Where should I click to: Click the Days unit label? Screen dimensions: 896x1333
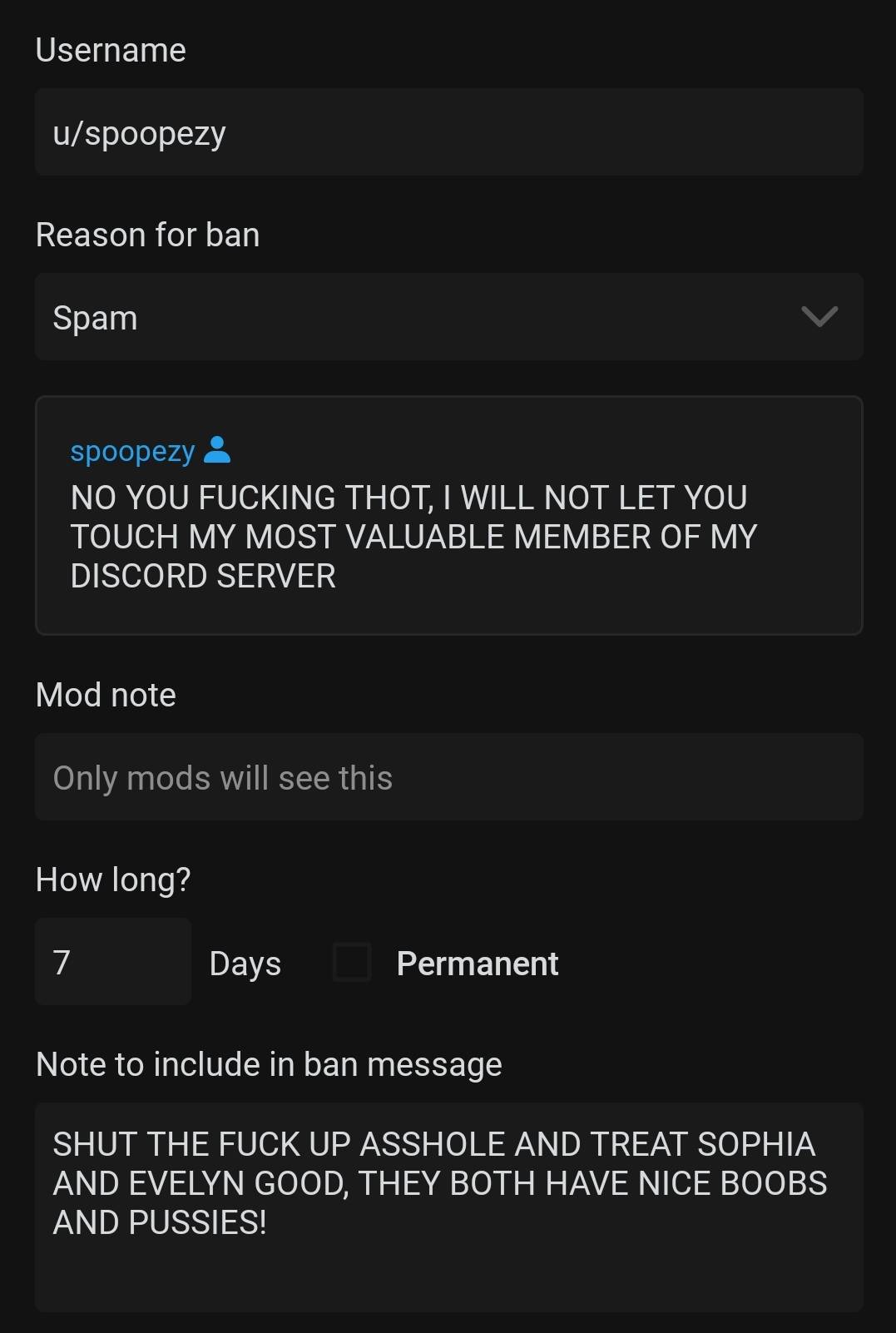[x=245, y=964]
